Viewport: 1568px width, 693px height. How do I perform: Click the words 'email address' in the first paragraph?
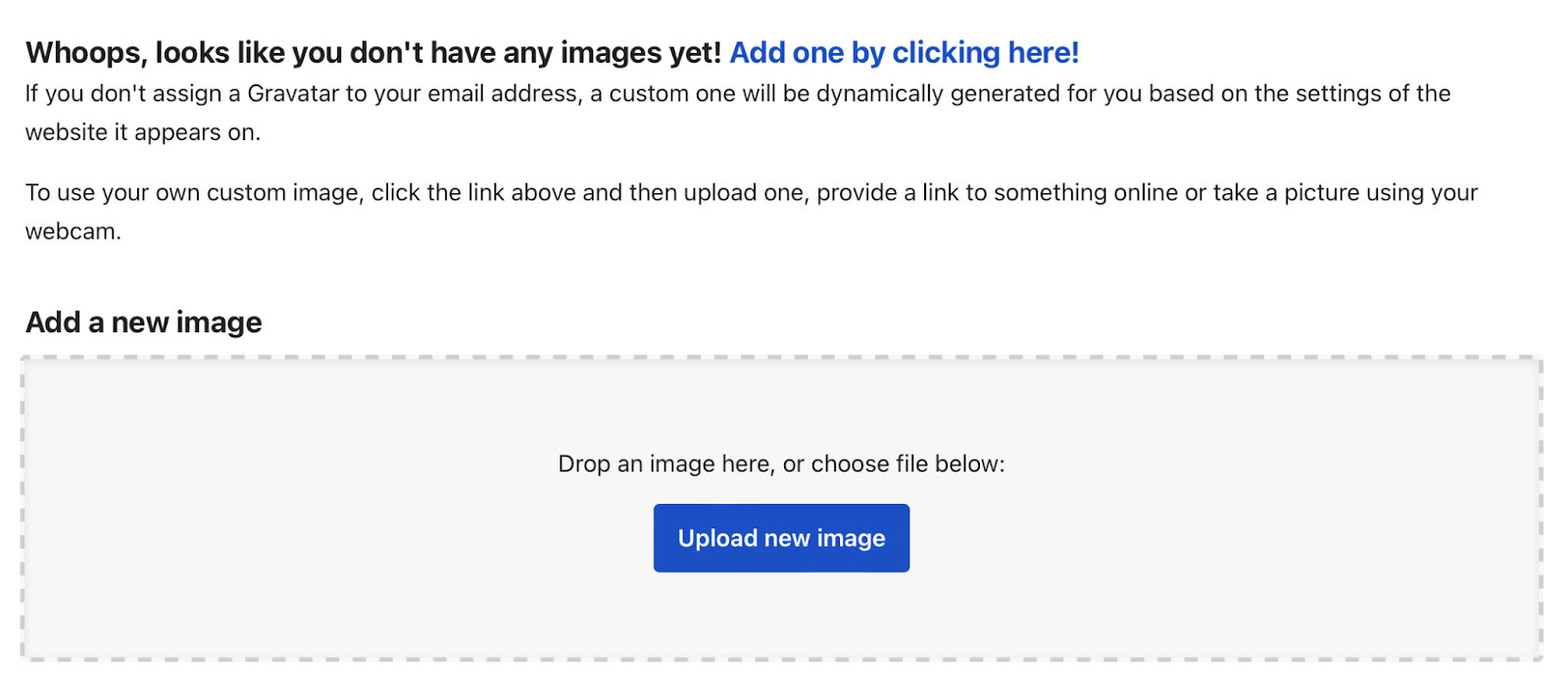click(503, 94)
